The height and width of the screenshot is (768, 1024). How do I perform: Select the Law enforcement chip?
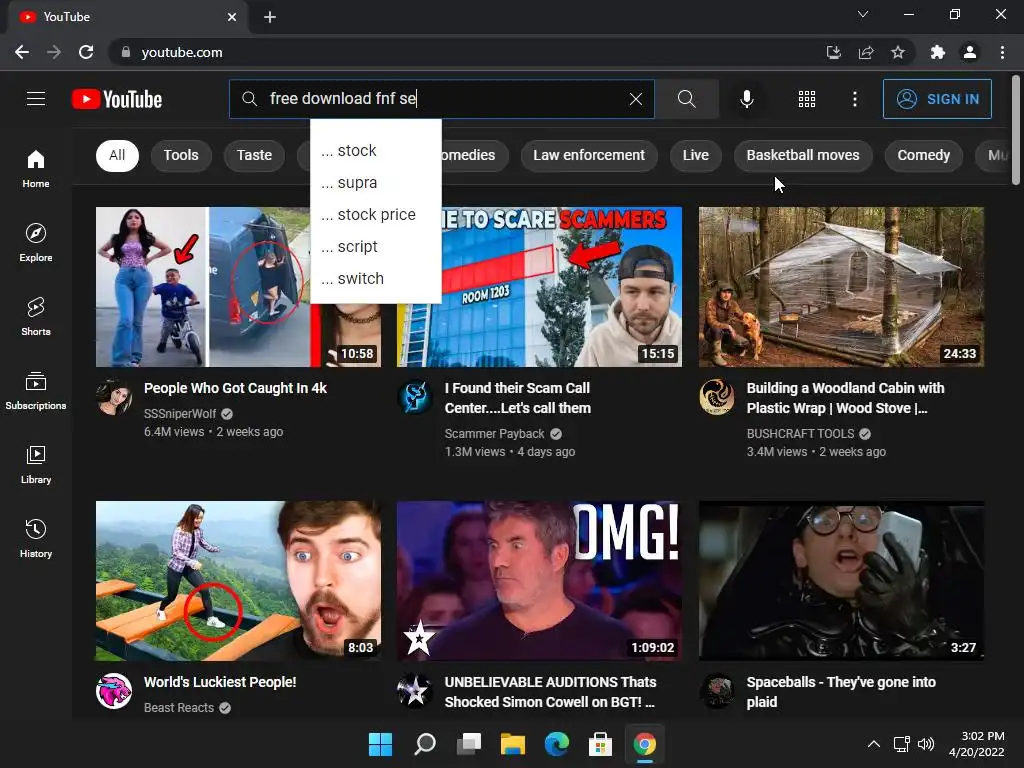tap(588, 155)
